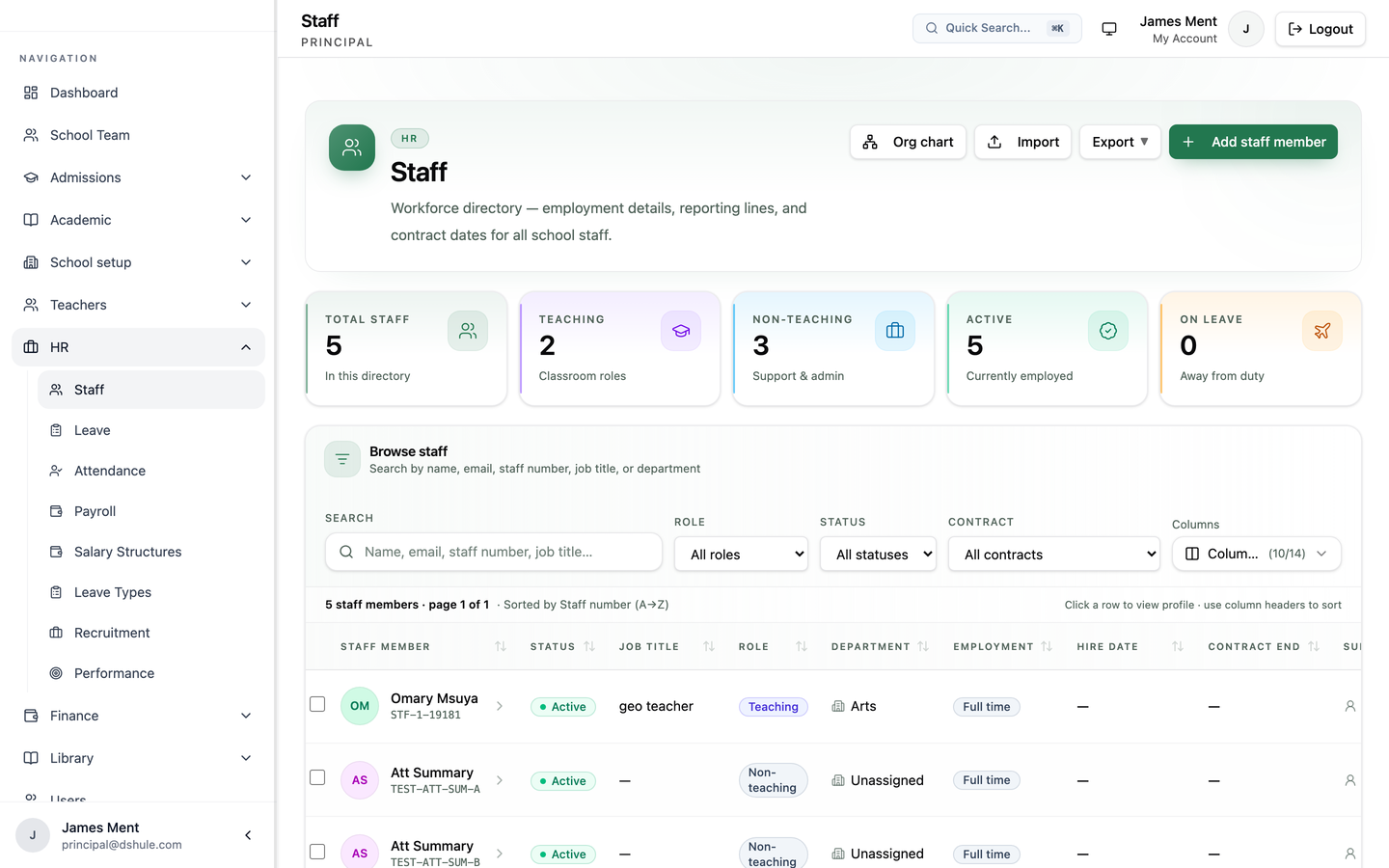Click the Total Staff card people icon
The image size is (1389, 868).
click(x=468, y=331)
